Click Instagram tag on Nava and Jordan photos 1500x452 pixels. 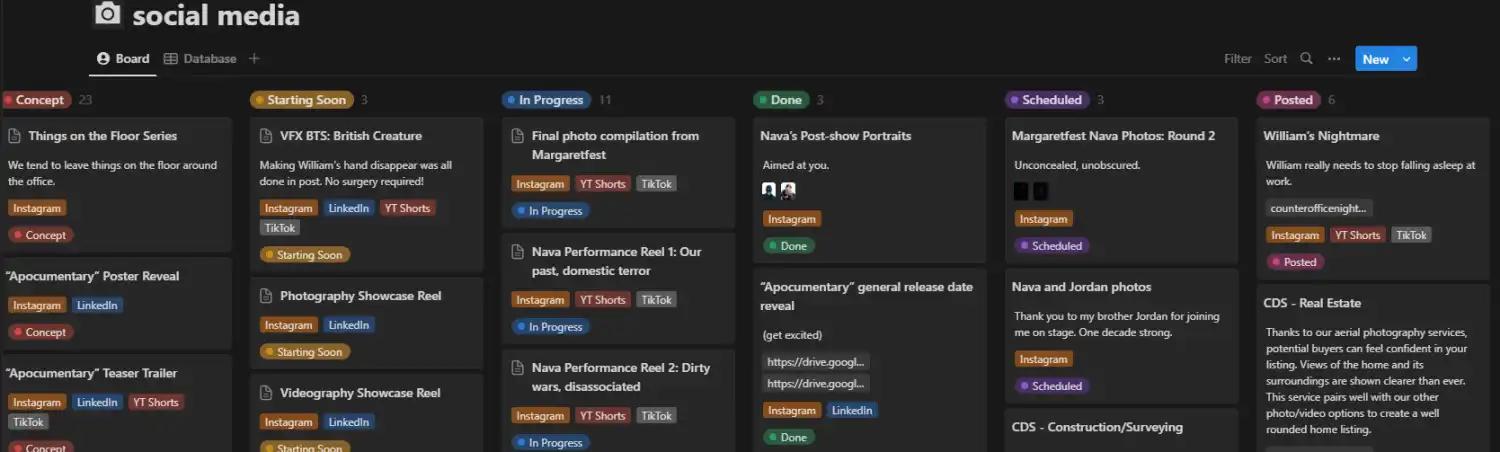pyautogui.click(x=1043, y=359)
